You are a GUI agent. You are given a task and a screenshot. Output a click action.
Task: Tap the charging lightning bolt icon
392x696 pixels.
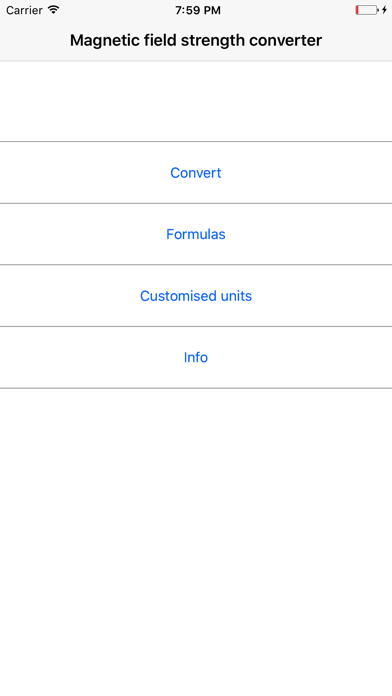[x=384, y=10]
